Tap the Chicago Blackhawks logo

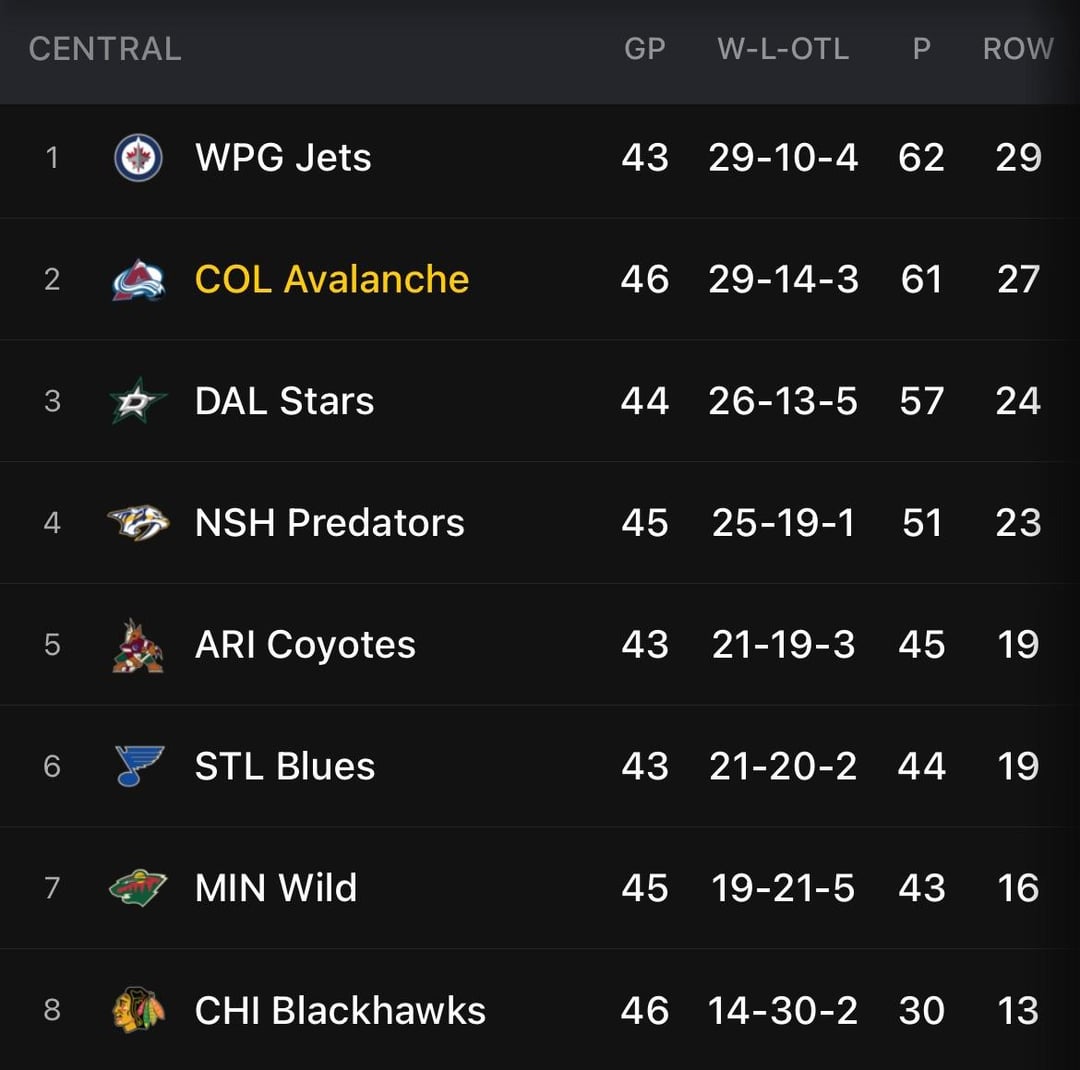[x=138, y=1011]
